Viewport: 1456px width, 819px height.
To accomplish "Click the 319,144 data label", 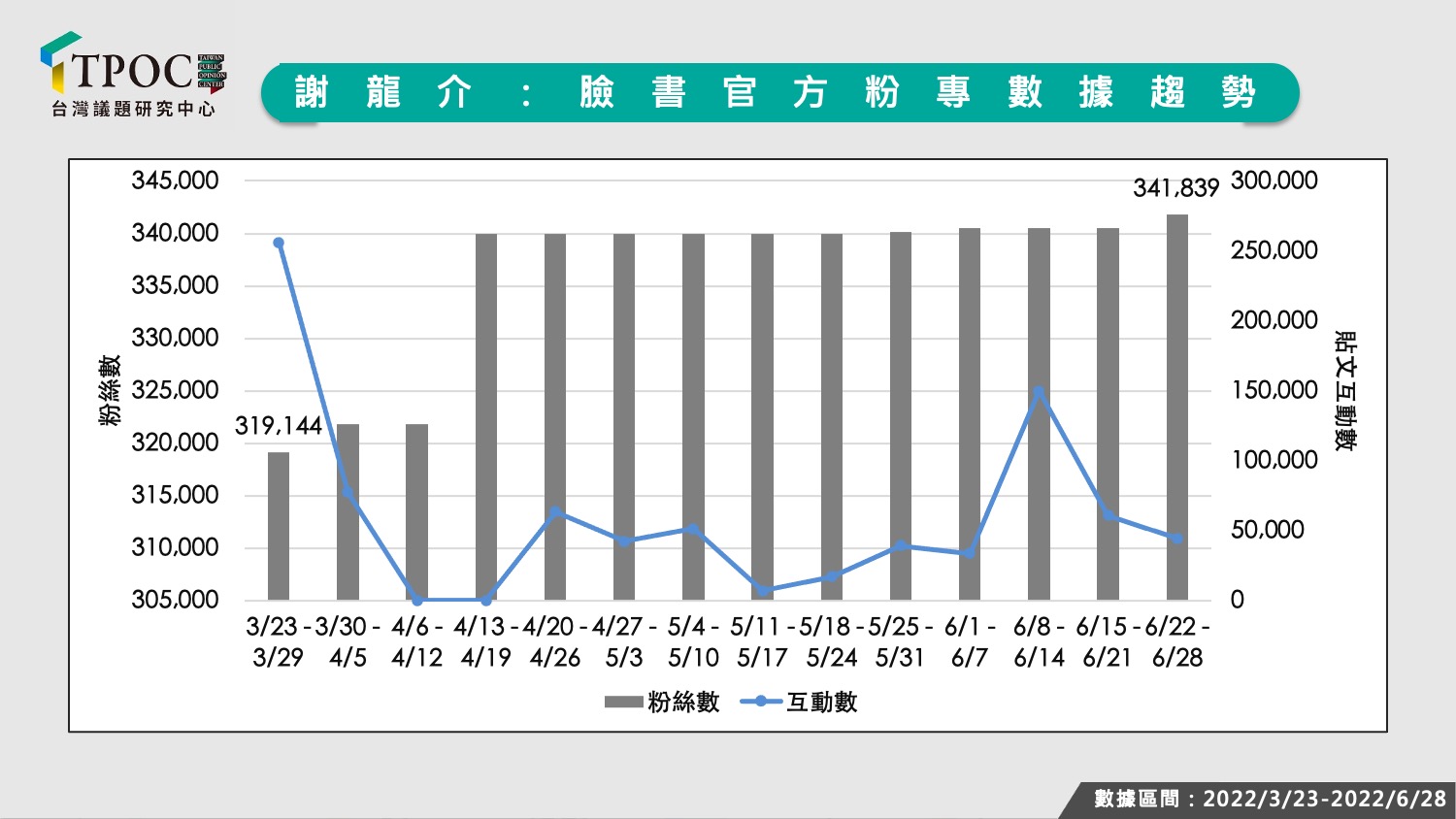I will 279,426.
